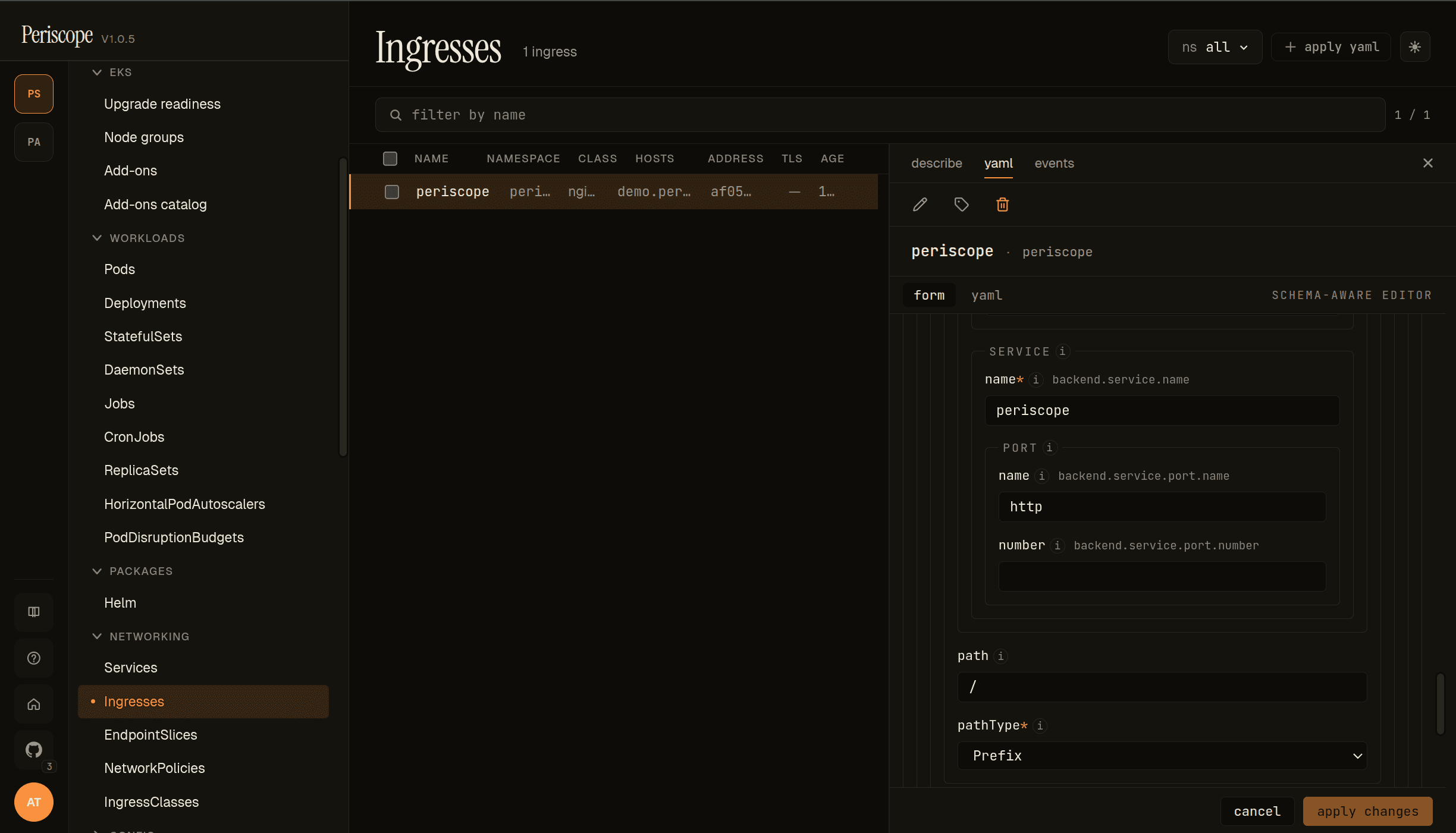Image resolution: width=1456 pixels, height=833 pixels.
Task: Click the filter by name field
Action: 880,115
